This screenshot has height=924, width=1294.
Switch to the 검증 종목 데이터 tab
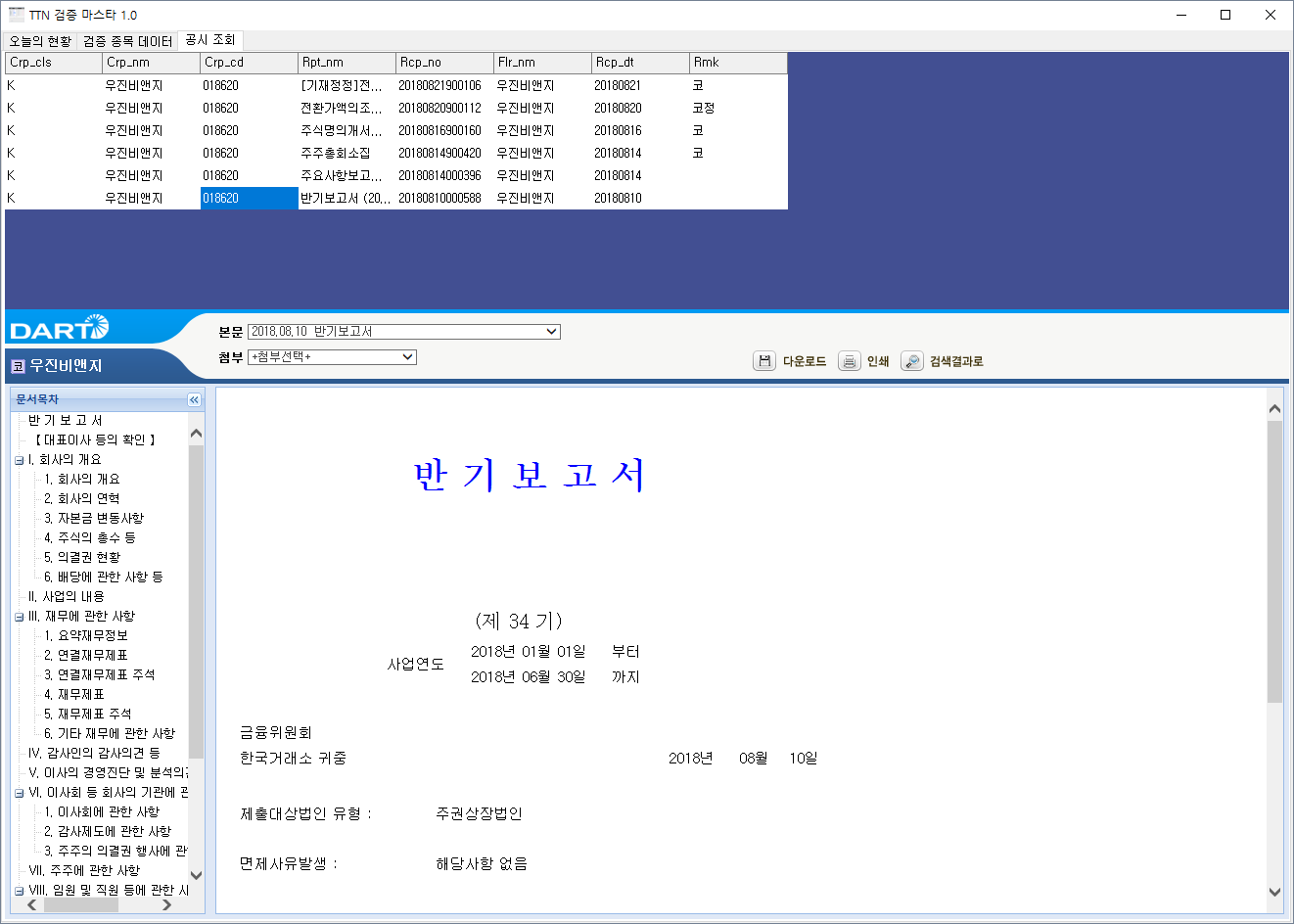pos(127,41)
